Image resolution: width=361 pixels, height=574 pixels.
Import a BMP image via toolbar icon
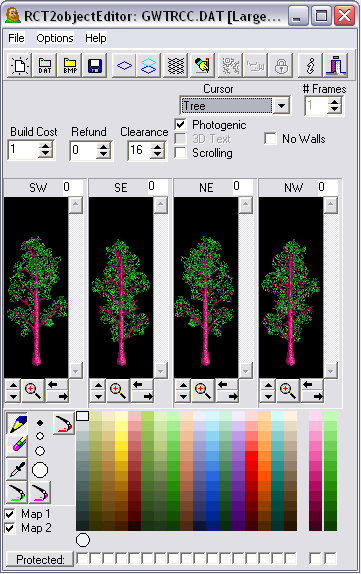pos(70,66)
